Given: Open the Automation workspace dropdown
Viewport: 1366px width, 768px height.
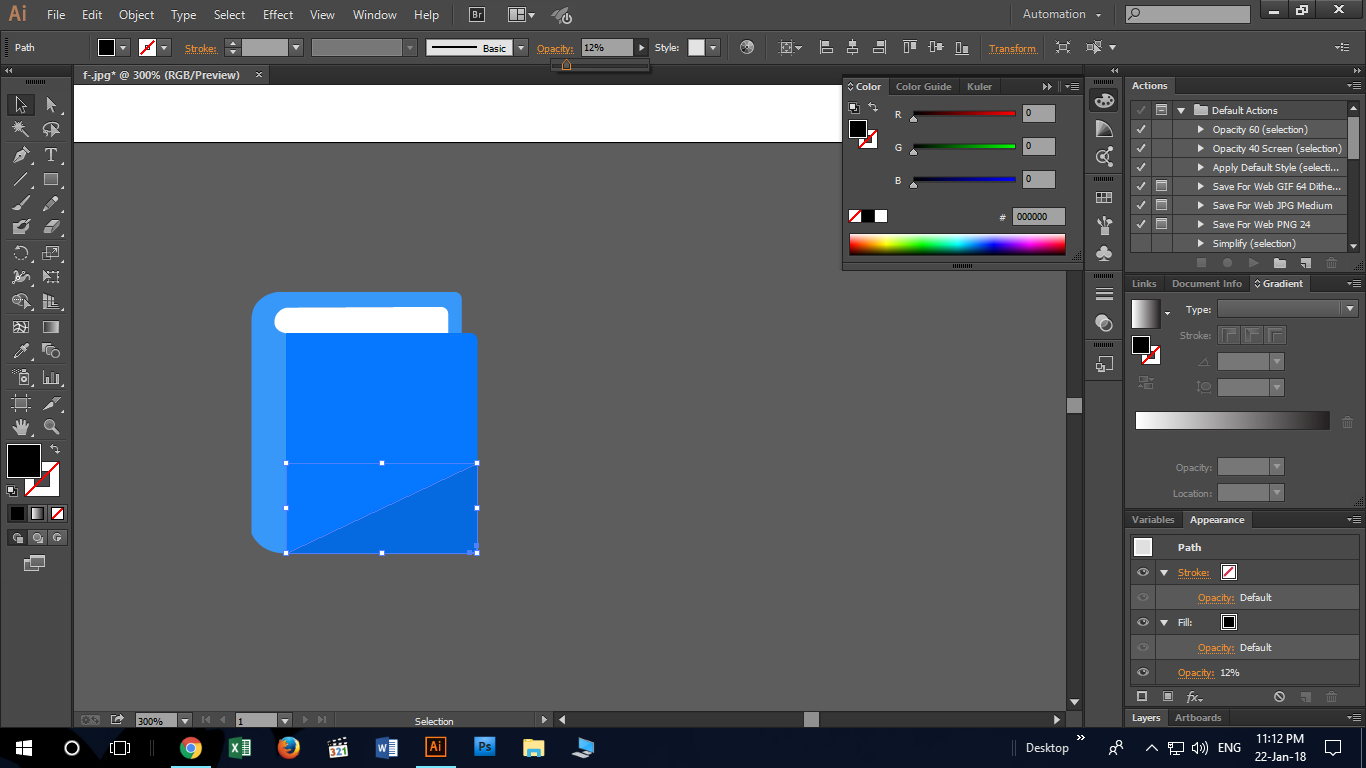Looking at the screenshot, I should click(1061, 15).
